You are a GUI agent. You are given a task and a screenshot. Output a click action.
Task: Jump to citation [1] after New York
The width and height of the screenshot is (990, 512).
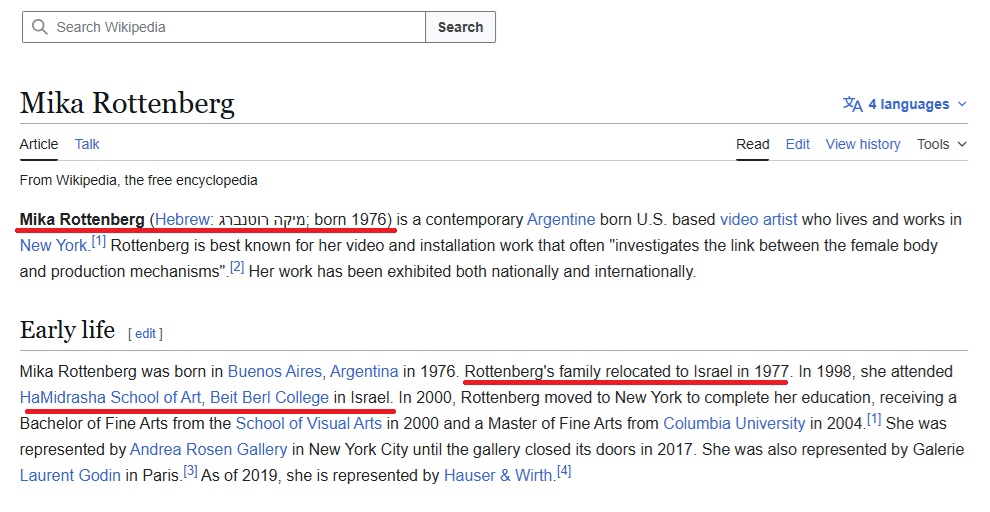[x=98, y=241]
